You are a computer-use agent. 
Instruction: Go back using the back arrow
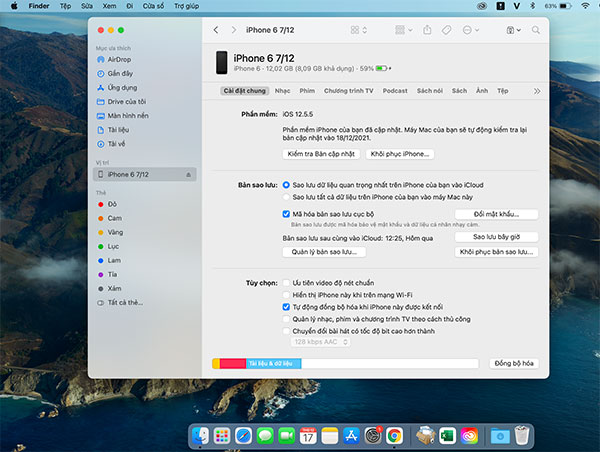(216, 30)
